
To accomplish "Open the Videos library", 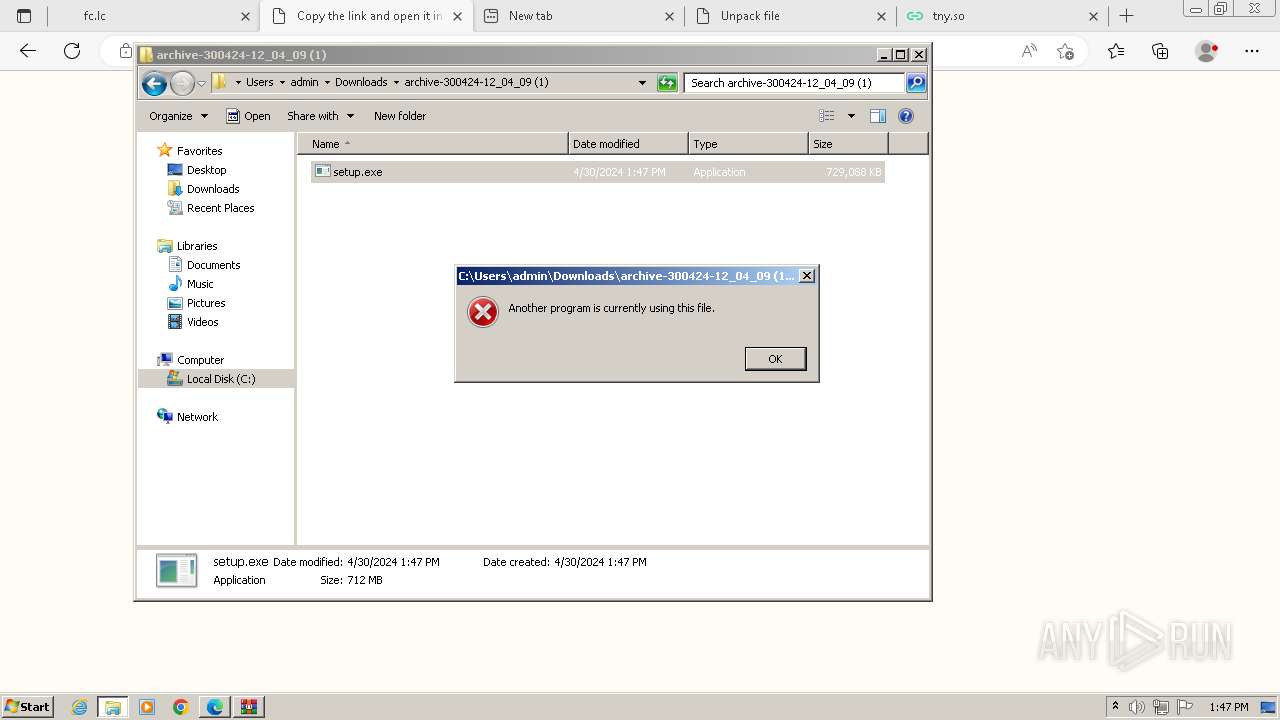I will pyautogui.click(x=202, y=322).
